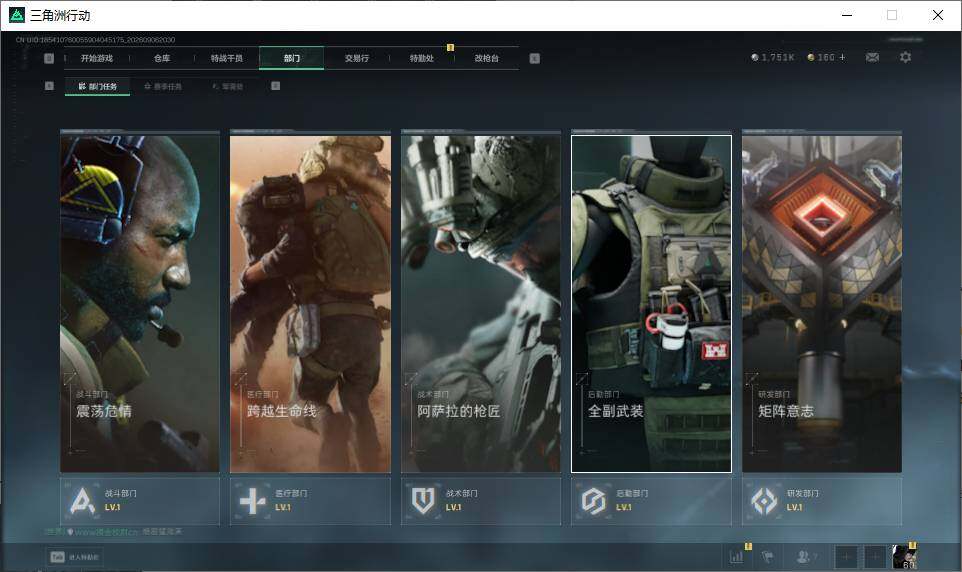Open the mail envelope icon

tap(872, 57)
